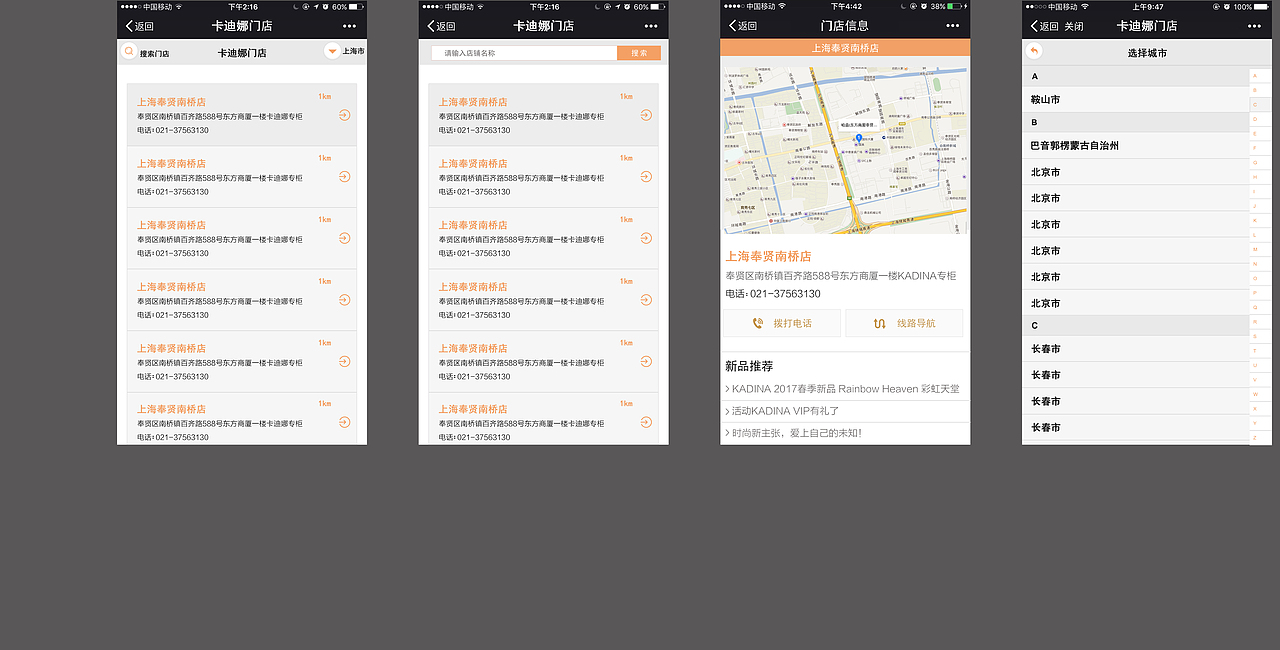Screen dimensions: 1280x650
Task: Open the ••• menu on the 选择城市 screen
Action: (1254, 26)
